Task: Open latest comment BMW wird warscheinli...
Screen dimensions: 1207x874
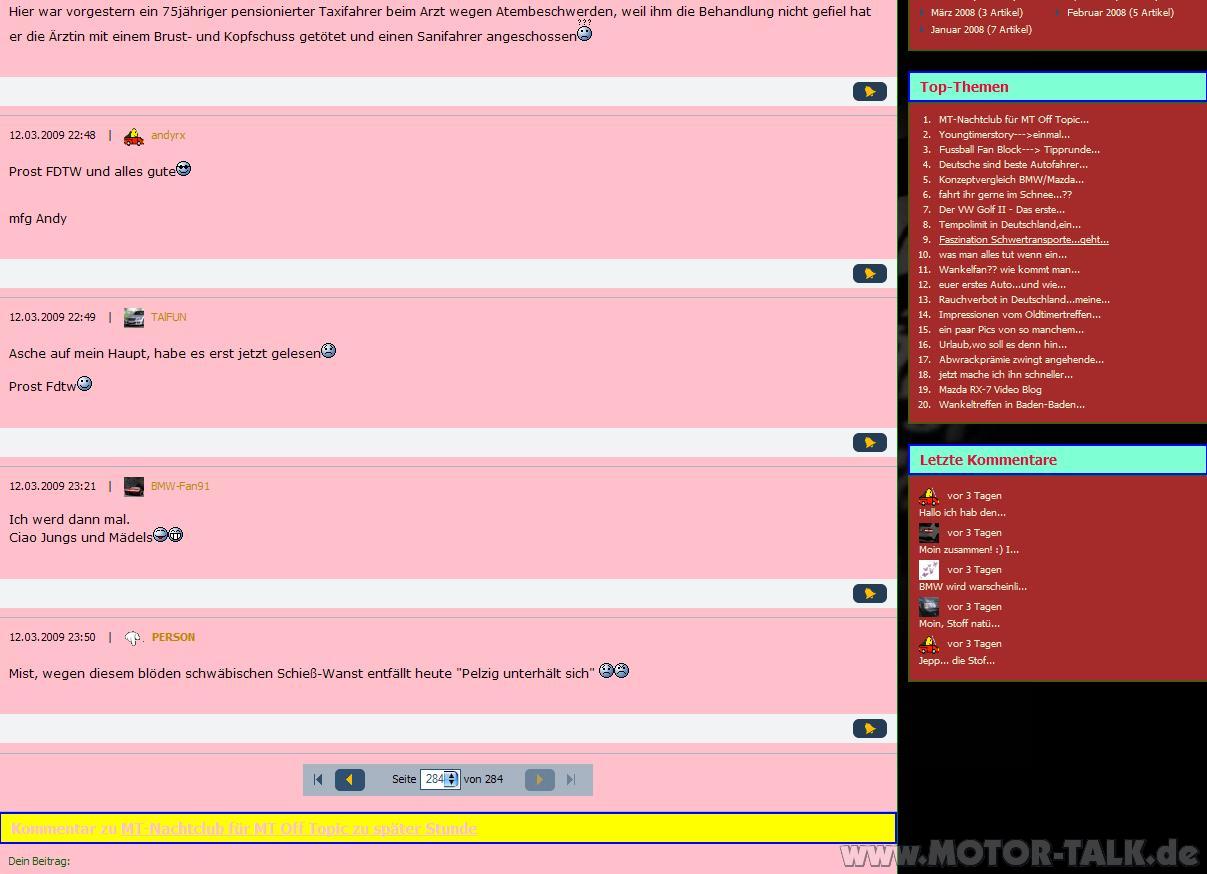Action: tap(973, 586)
